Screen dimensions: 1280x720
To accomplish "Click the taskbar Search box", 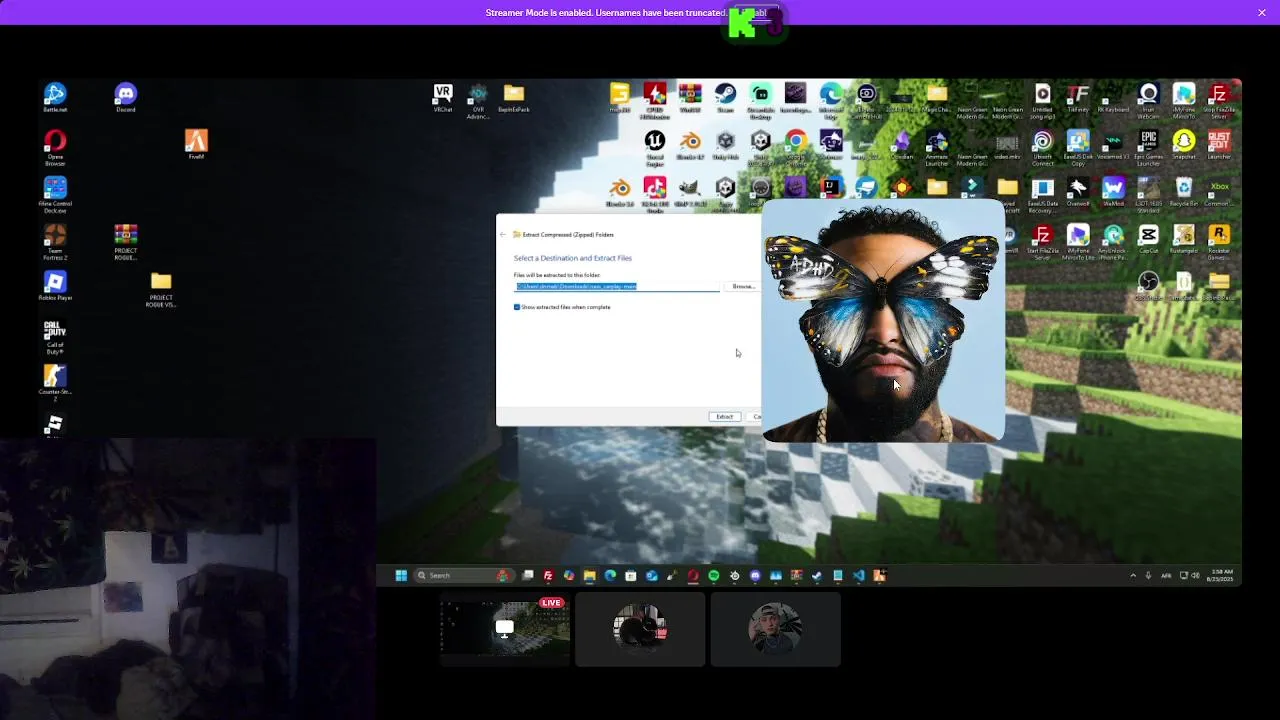I will (463, 575).
